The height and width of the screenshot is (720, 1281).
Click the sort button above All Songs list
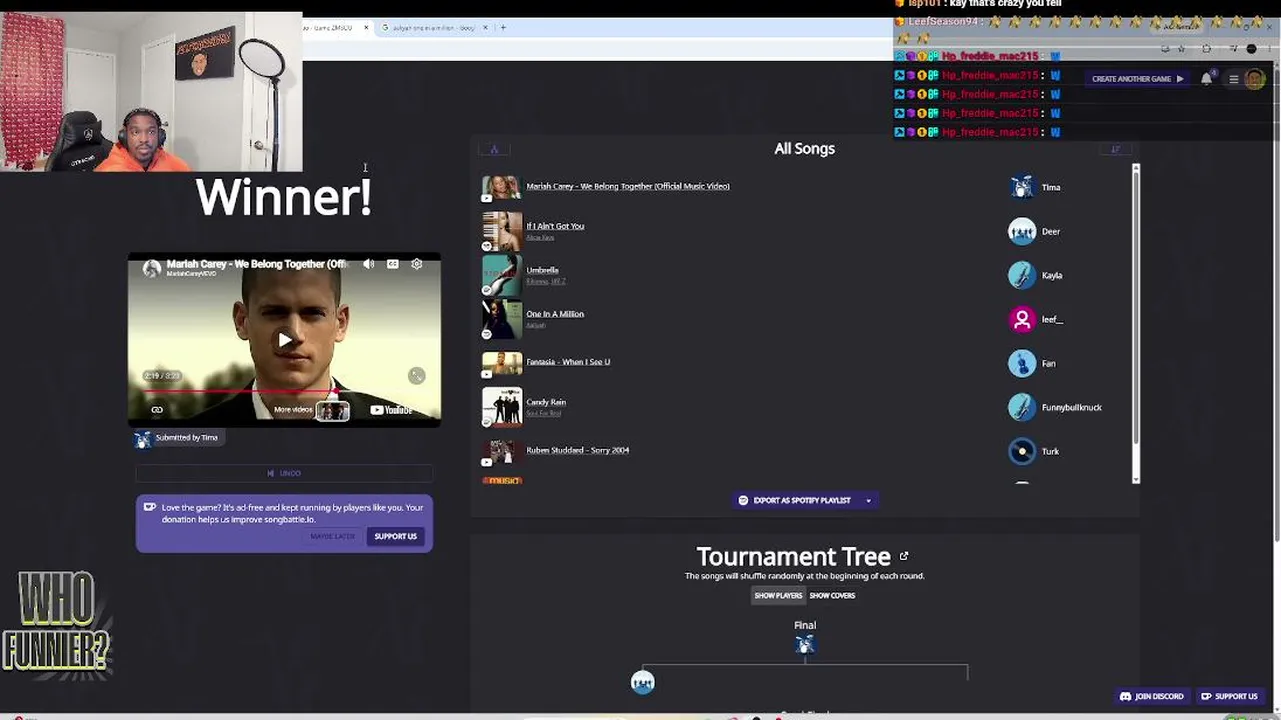[1115, 149]
